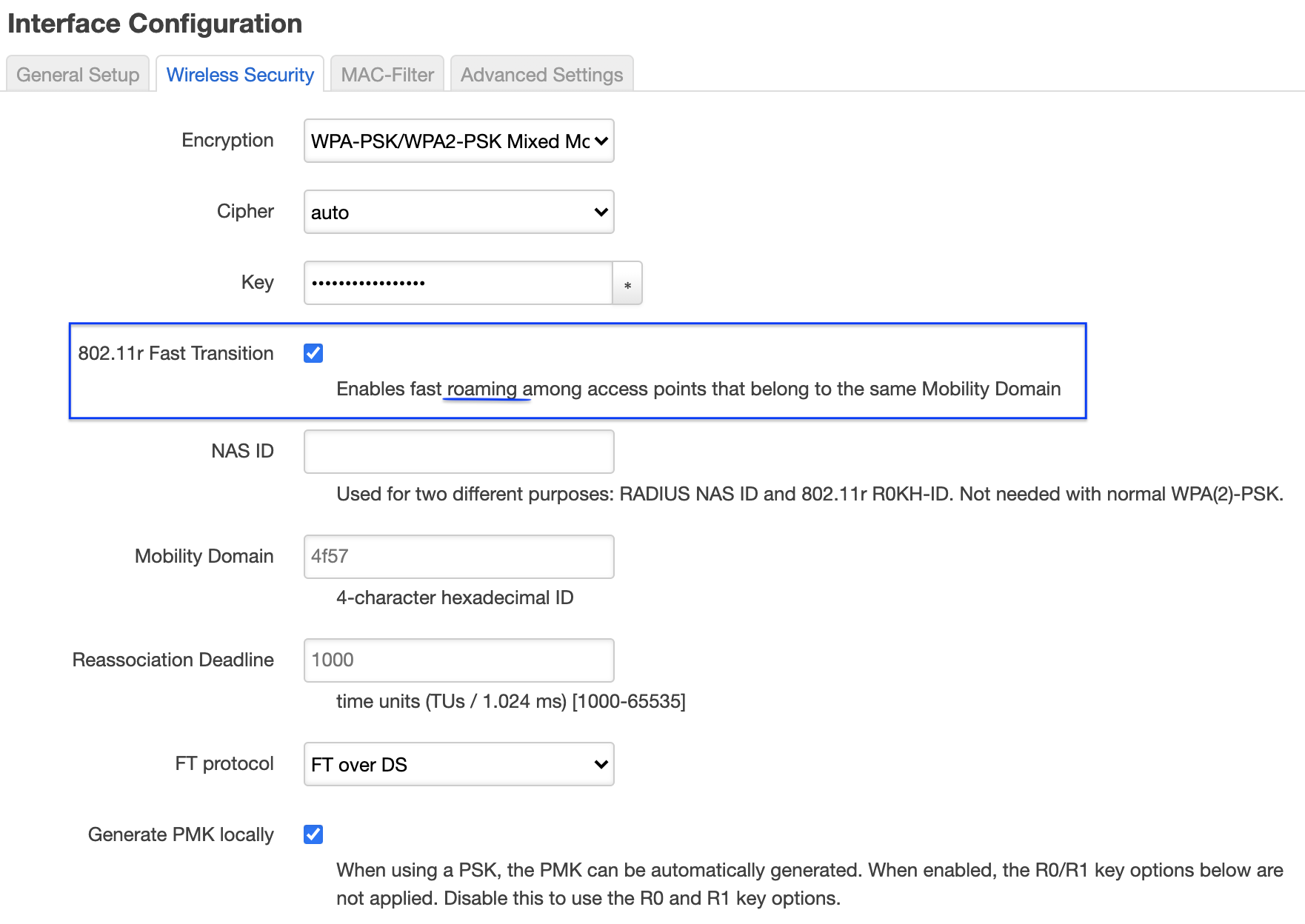Open the MAC-Filter tab
The width and height of the screenshot is (1305, 924).
pyautogui.click(x=387, y=75)
